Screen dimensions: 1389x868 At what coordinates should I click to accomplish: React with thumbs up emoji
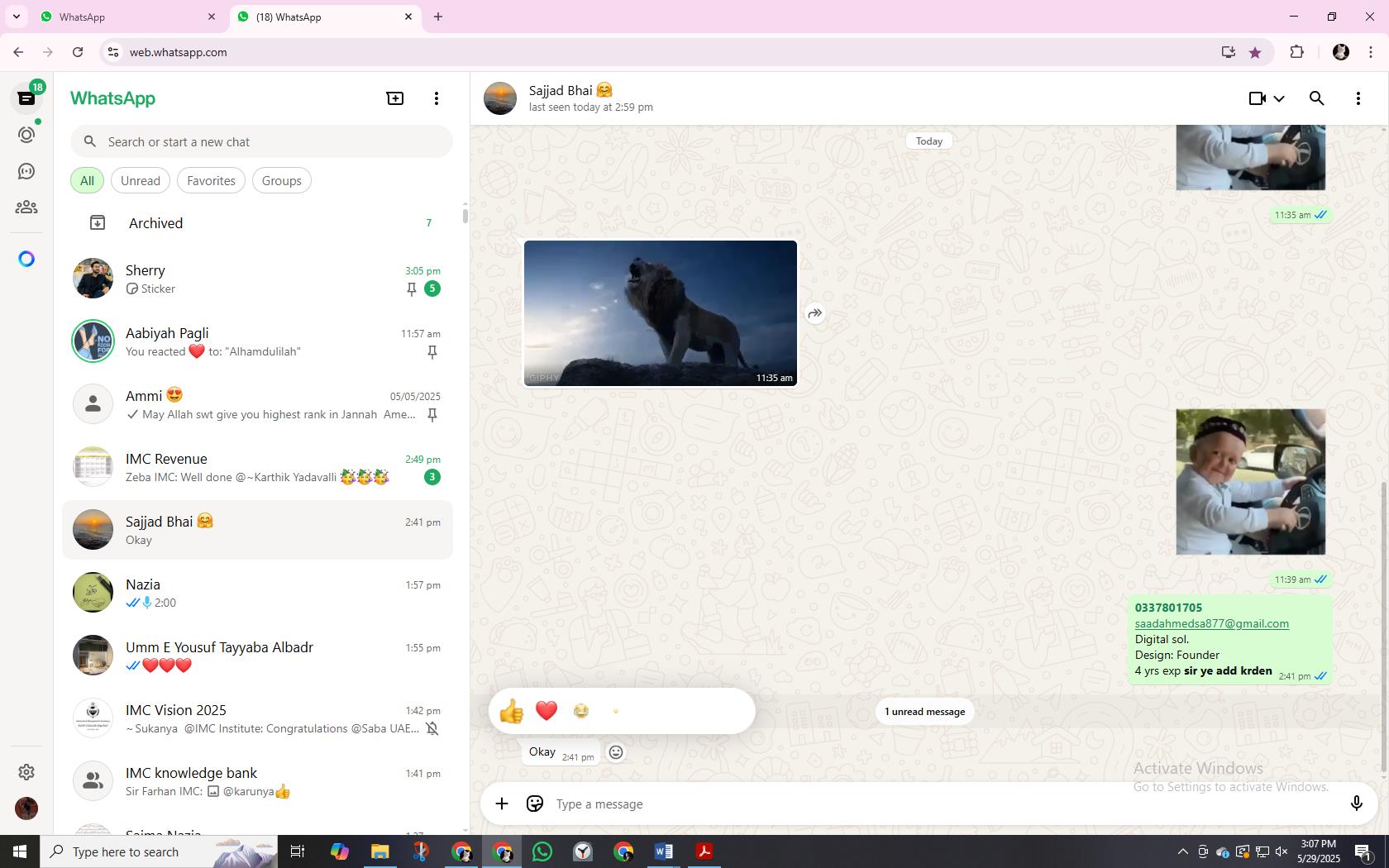pyautogui.click(x=512, y=711)
